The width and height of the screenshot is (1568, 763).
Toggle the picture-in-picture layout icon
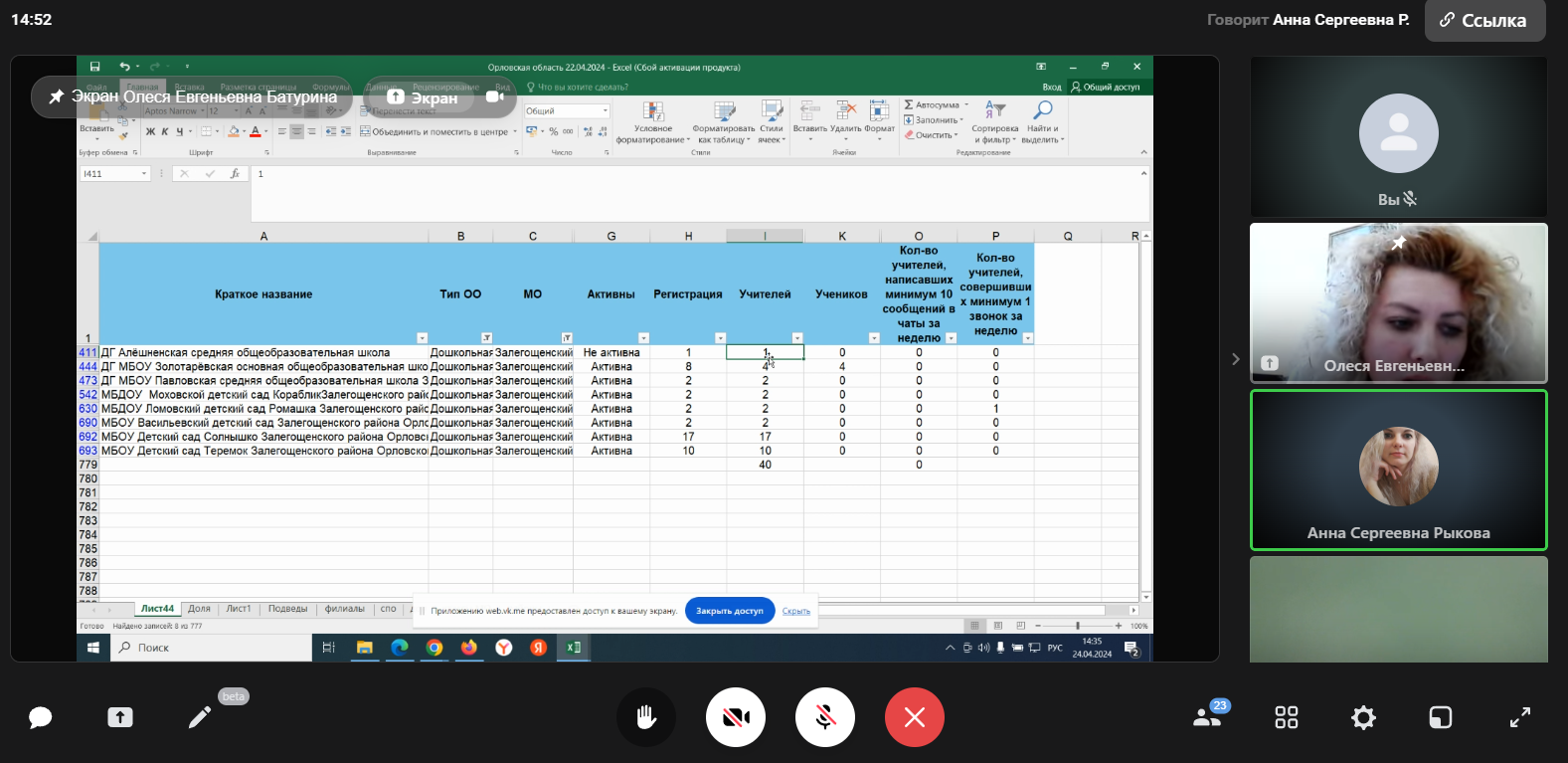pos(1441,717)
